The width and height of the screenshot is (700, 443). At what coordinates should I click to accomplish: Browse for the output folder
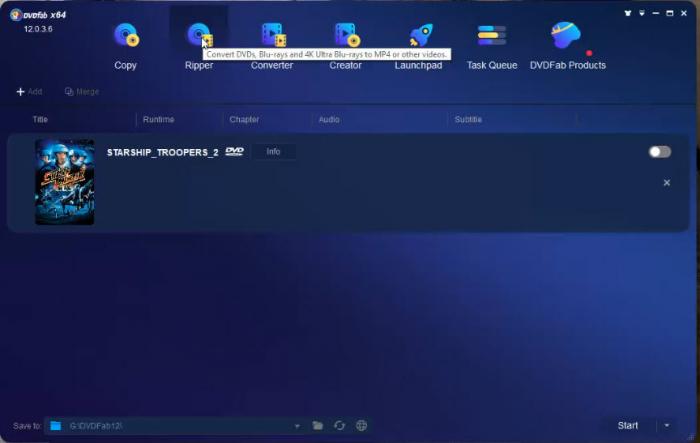[x=318, y=426]
